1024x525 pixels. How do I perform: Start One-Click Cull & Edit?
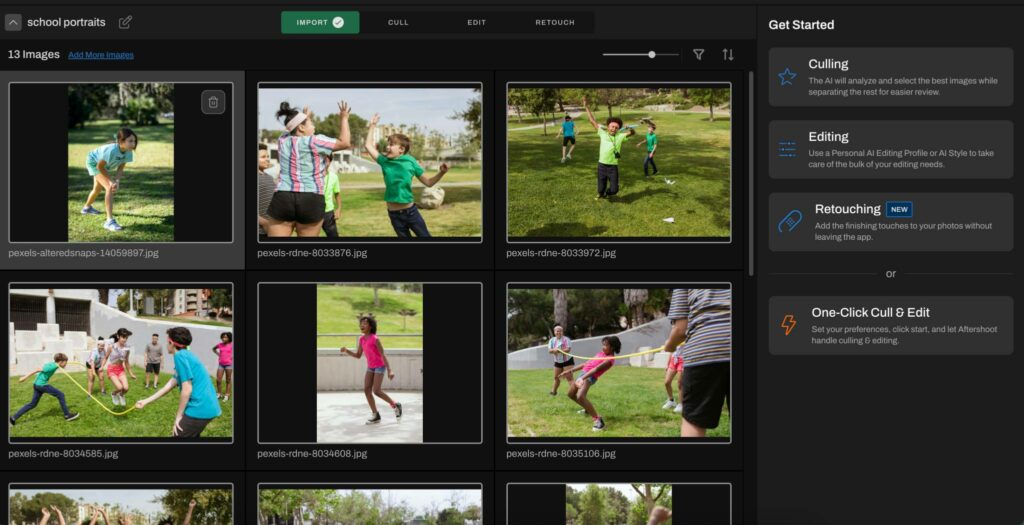(x=891, y=325)
